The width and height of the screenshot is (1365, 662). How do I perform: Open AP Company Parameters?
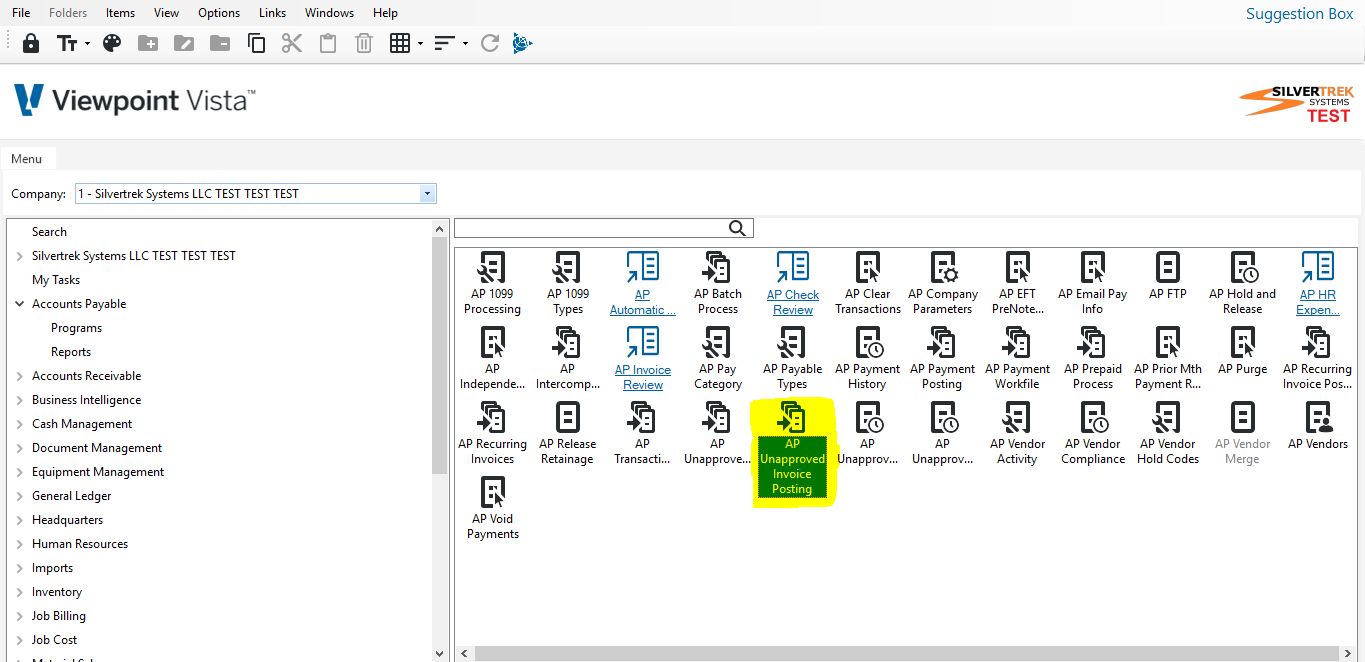[942, 284]
